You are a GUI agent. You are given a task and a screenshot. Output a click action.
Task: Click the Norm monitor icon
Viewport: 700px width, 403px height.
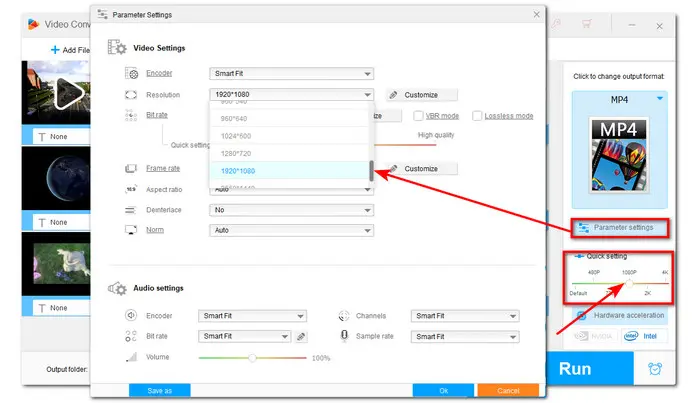[x=131, y=230]
